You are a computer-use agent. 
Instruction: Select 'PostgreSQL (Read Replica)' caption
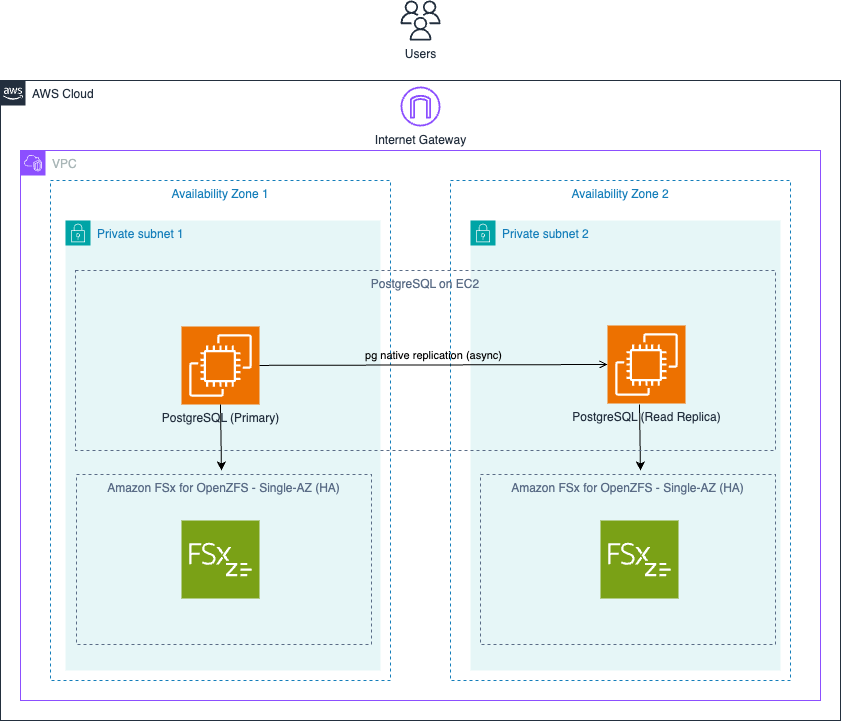click(646, 417)
